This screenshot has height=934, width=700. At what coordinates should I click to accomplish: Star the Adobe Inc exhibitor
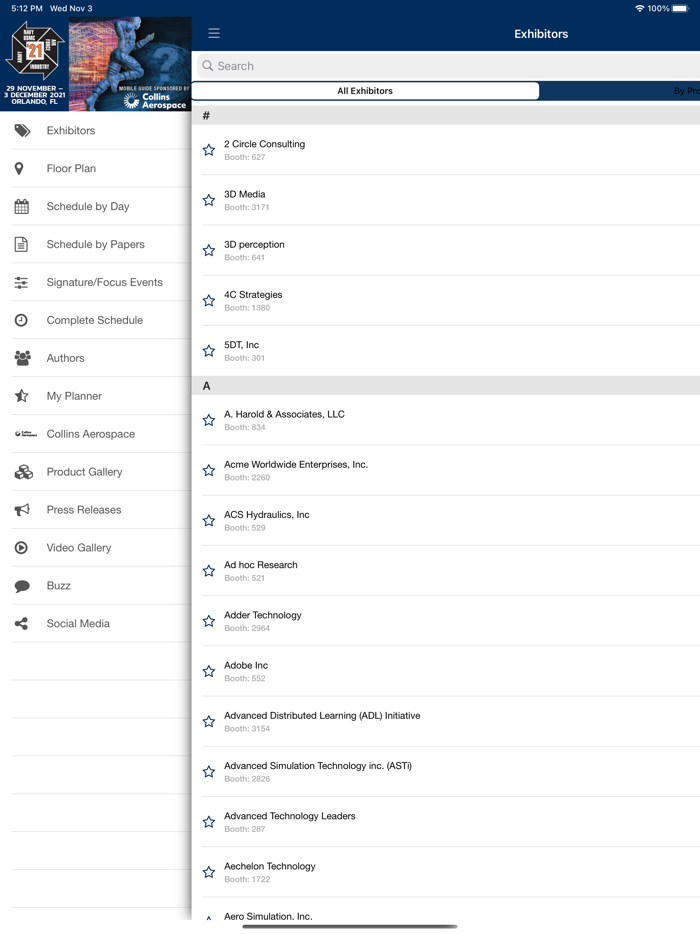pyautogui.click(x=209, y=671)
